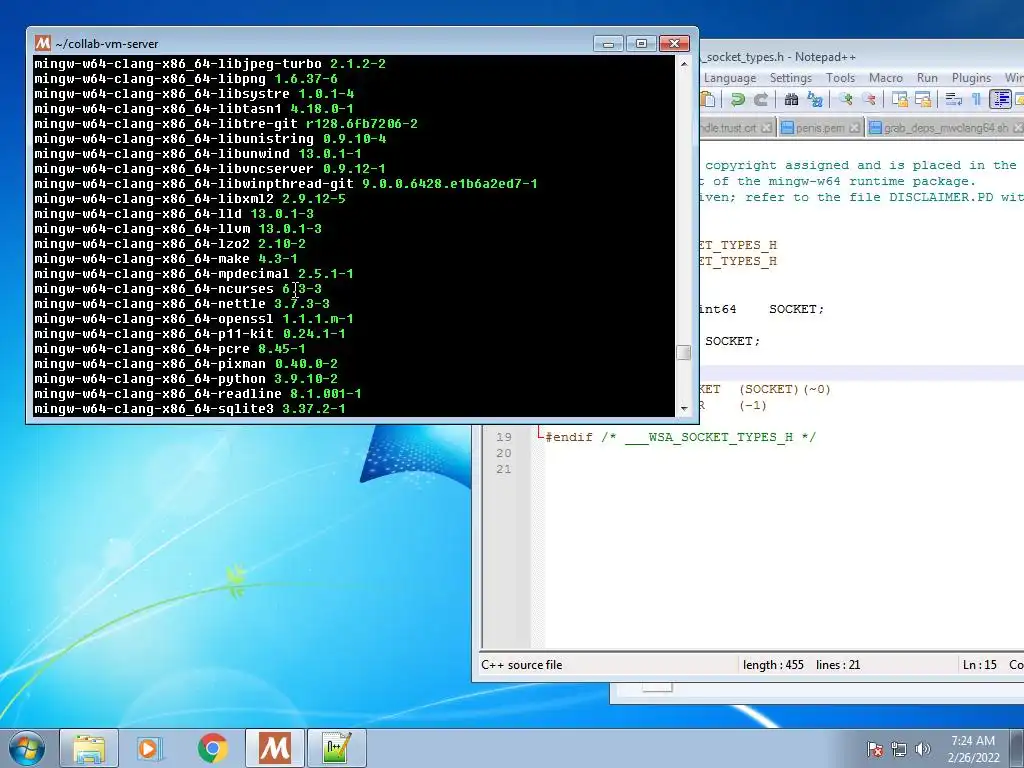Open the Replace tool icon in Notepad++
1024x768 pixels.
815,99
